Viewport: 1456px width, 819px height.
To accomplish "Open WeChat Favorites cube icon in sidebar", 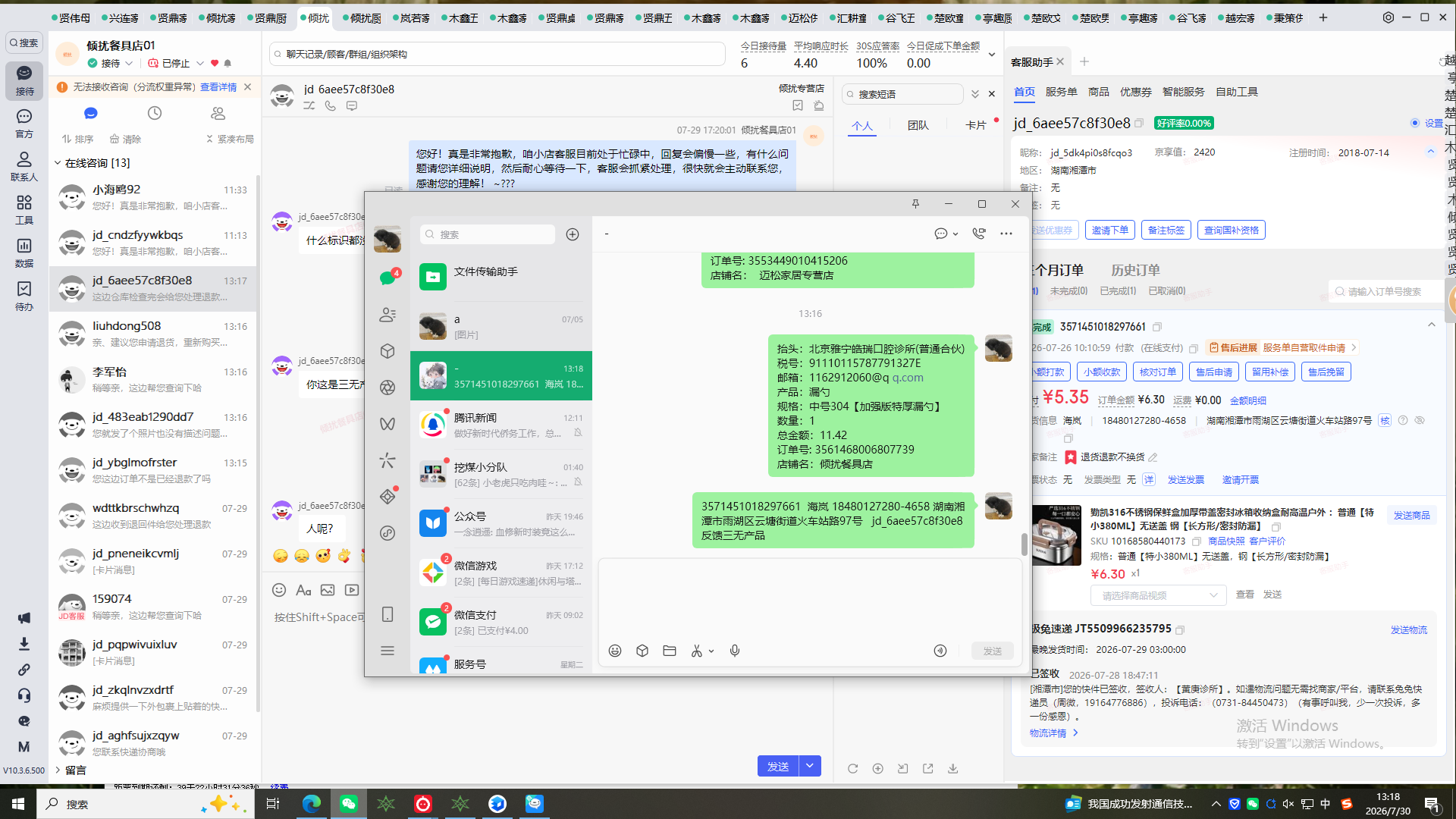I will point(388,351).
